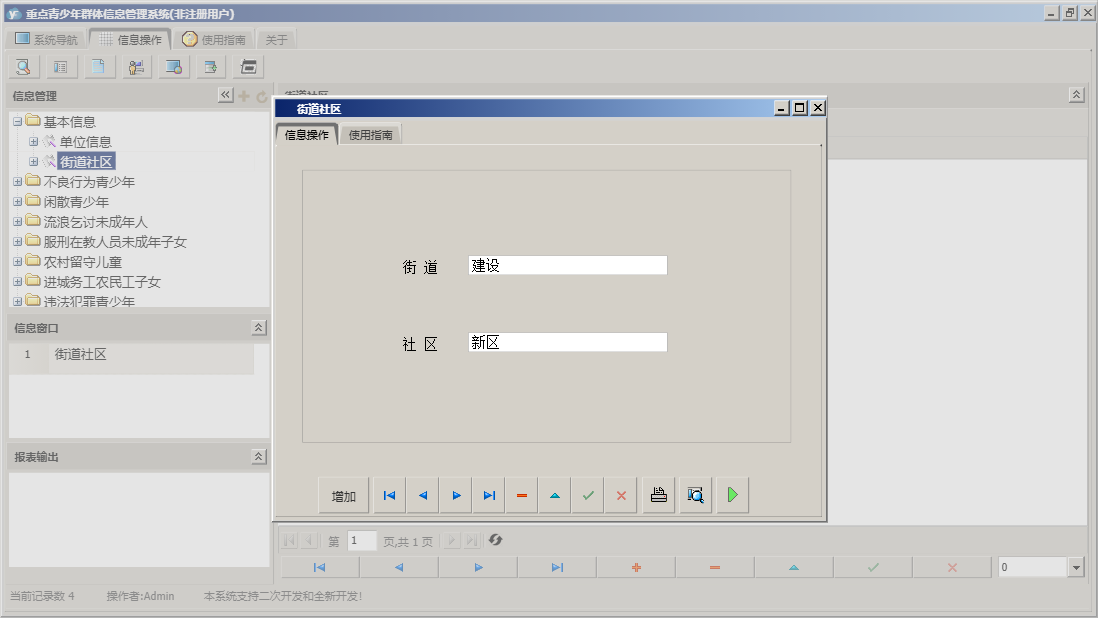Click the print icon in the dialog
Image resolution: width=1098 pixels, height=618 pixels.
click(658, 494)
